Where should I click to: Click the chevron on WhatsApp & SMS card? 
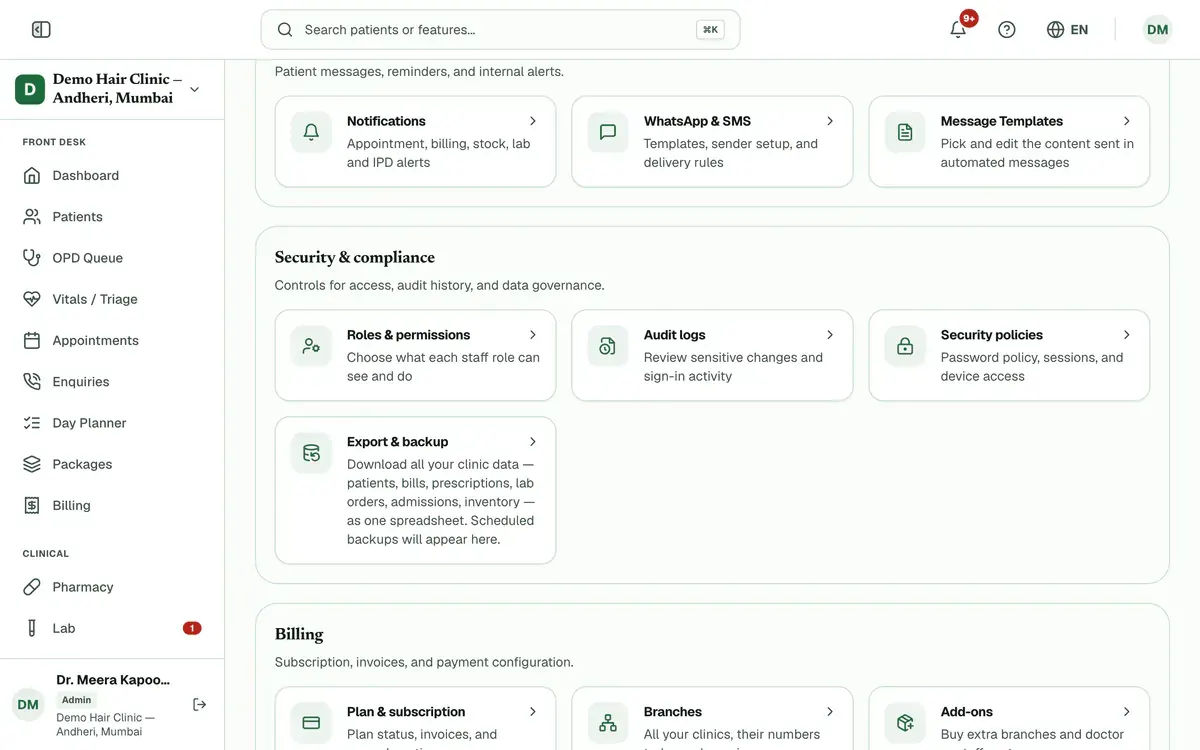pos(830,121)
